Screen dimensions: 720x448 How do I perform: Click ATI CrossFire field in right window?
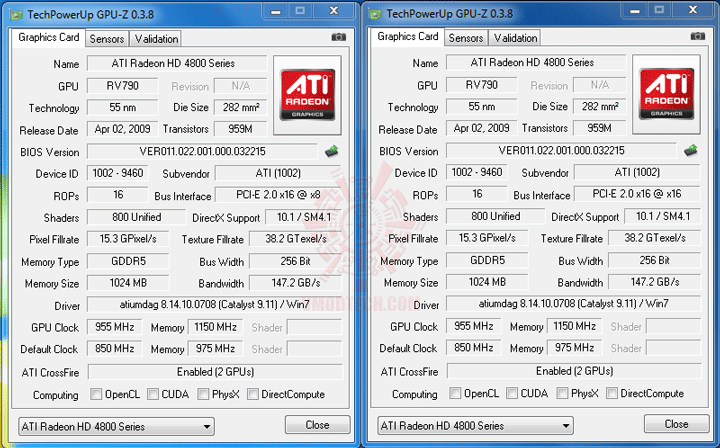(x=574, y=371)
